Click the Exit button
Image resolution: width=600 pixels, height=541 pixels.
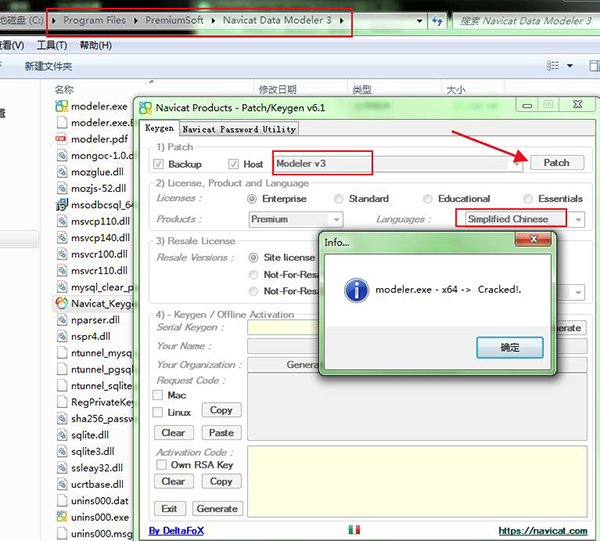coord(170,508)
